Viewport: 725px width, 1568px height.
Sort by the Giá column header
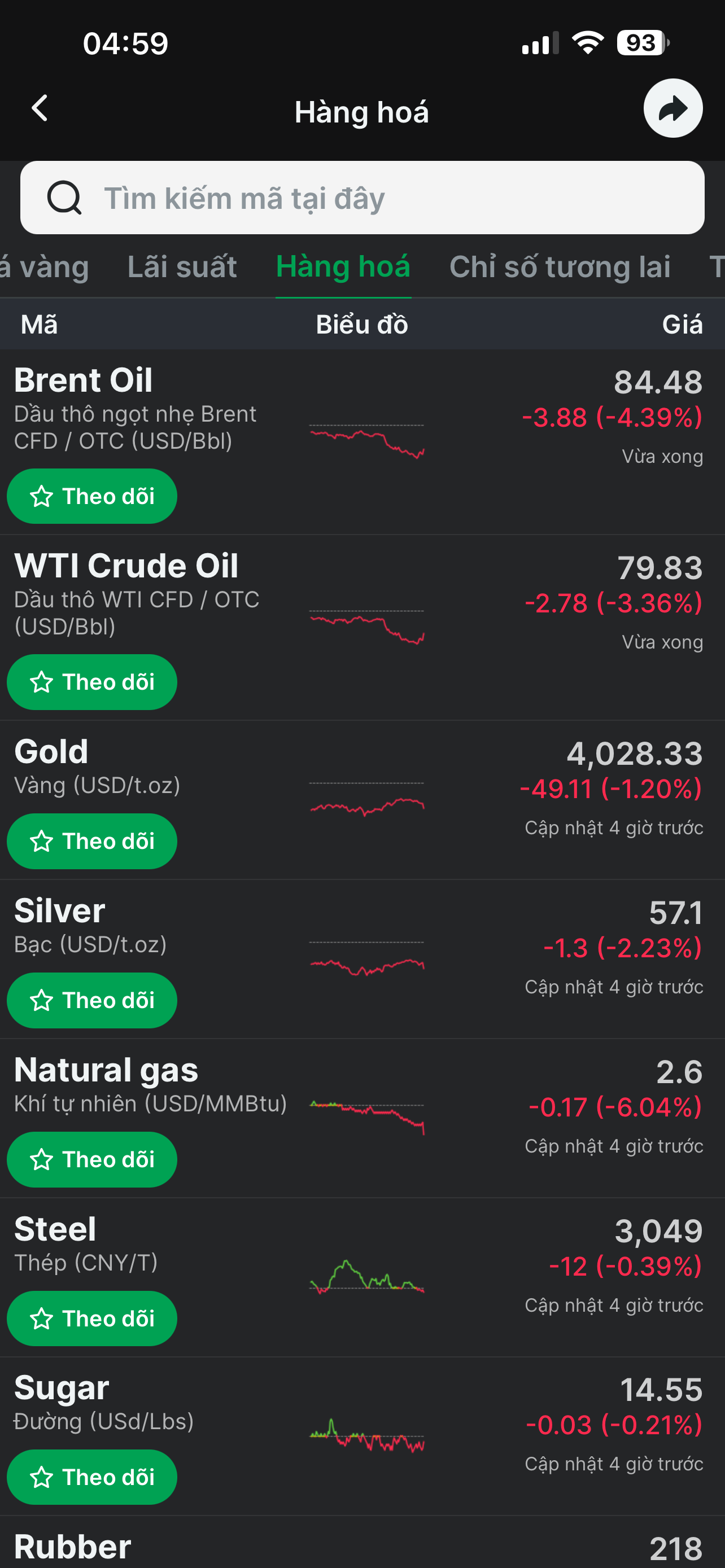[x=683, y=325]
